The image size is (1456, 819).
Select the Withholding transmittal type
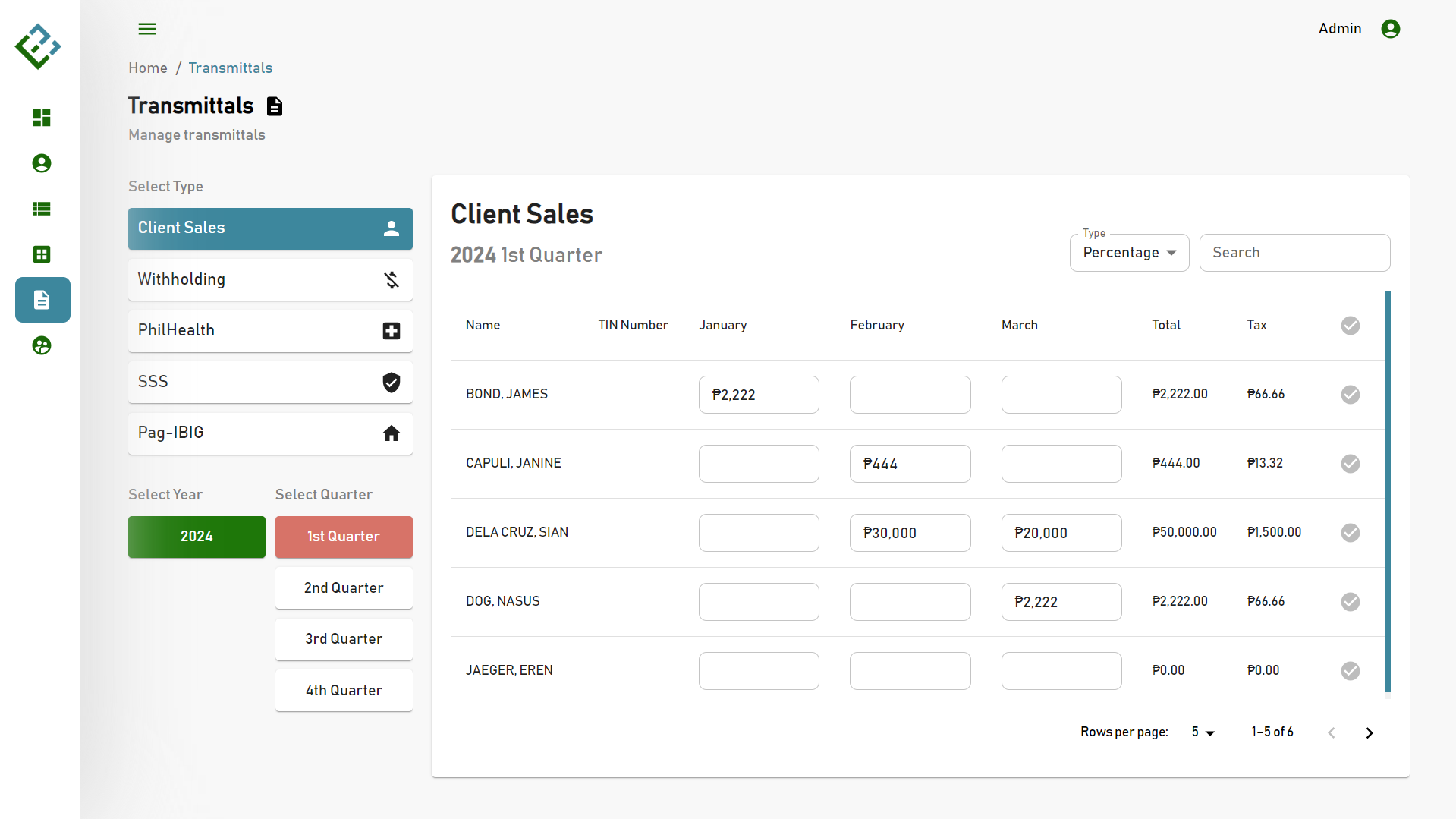coord(270,279)
